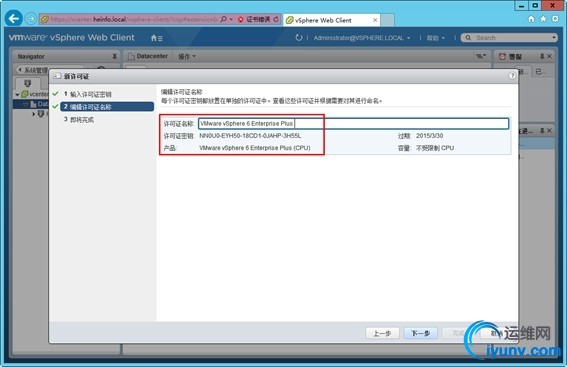Image resolution: width=567 pixels, height=367 pixels.
Task: Open browser favorites star icon
Action: (543, 19)
